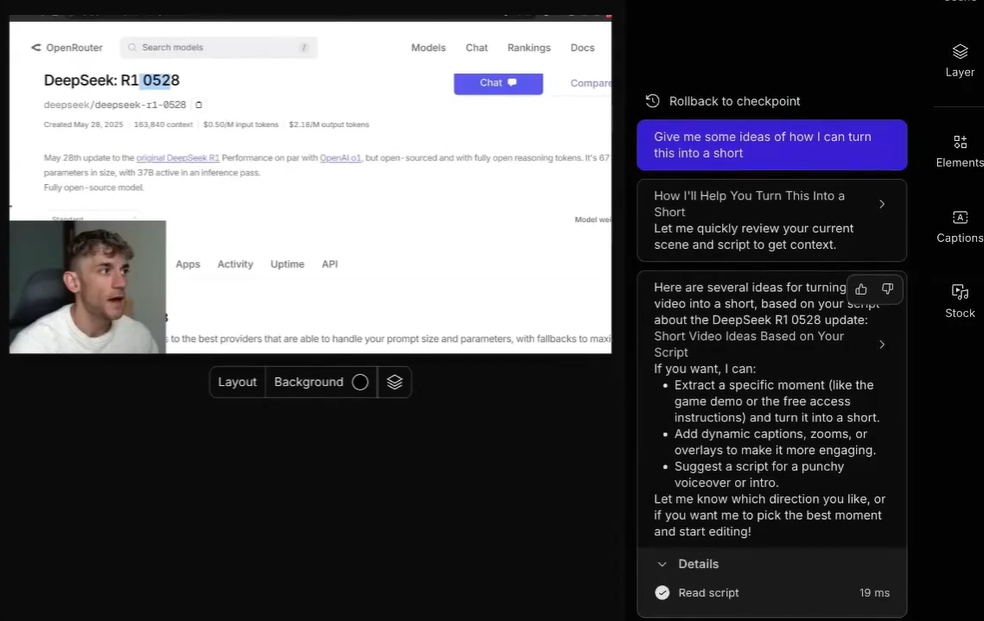
Task: Click the Read script checkmark icon
Action: point(662,593)
